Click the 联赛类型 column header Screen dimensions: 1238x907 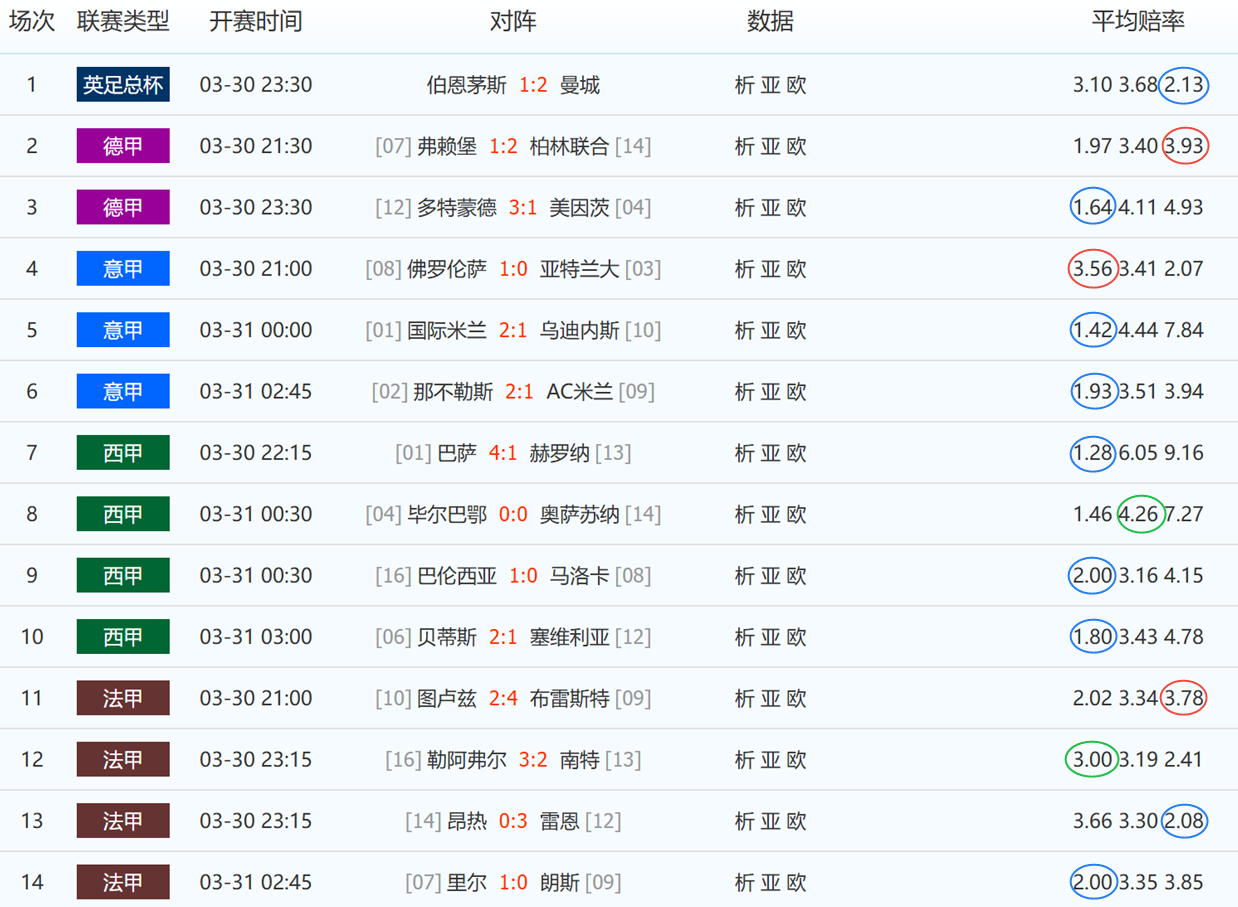(x=123, y=21)
